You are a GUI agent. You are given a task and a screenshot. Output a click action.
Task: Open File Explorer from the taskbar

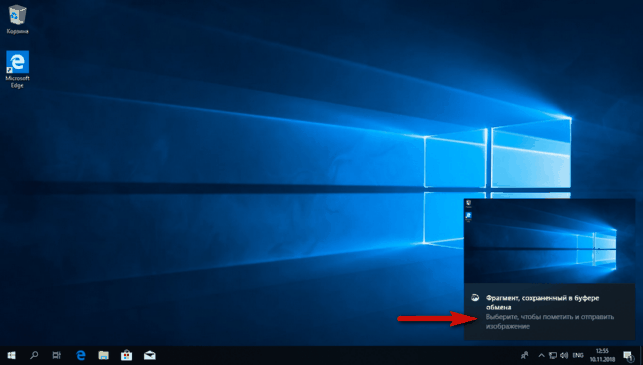pos(103,355)
